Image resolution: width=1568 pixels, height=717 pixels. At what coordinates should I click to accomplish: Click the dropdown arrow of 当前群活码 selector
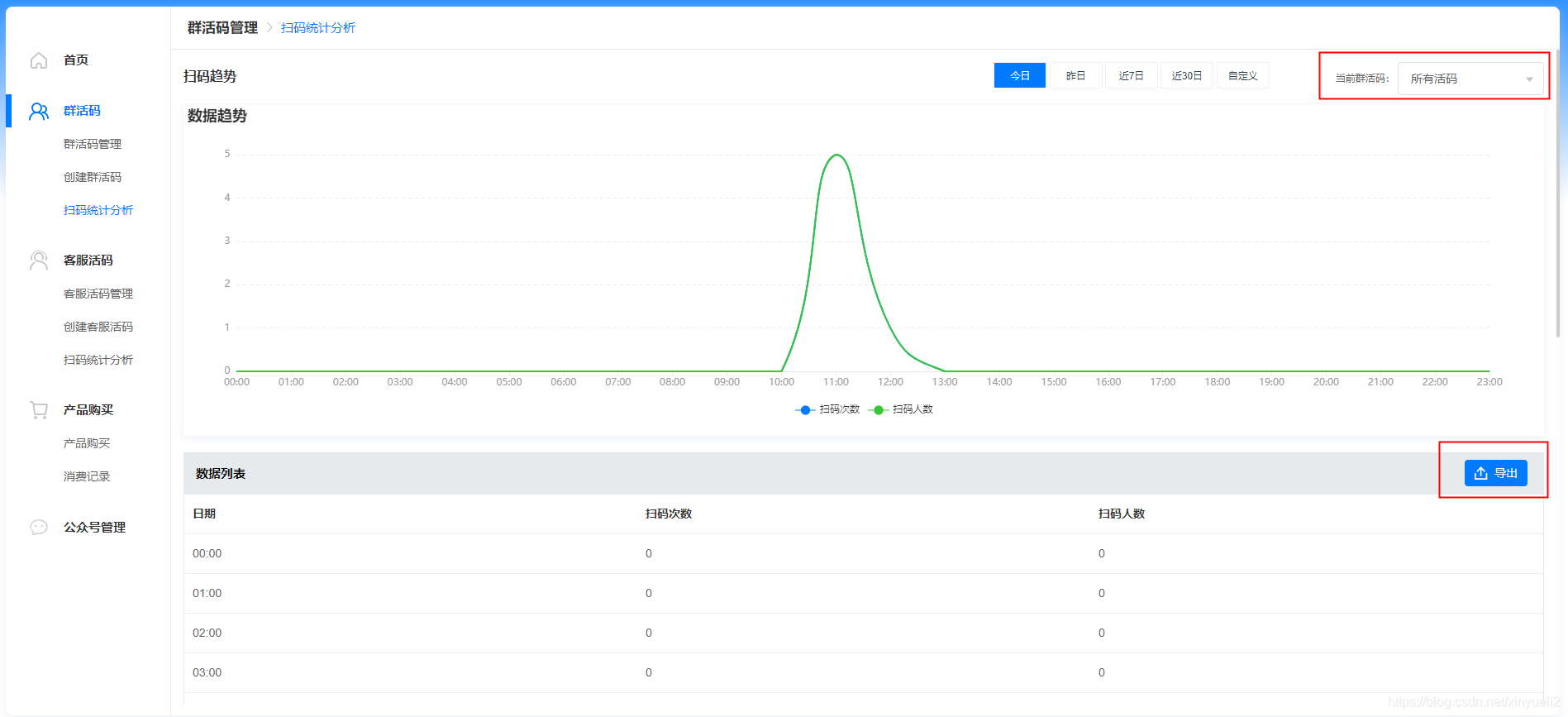pos(1529,79)
